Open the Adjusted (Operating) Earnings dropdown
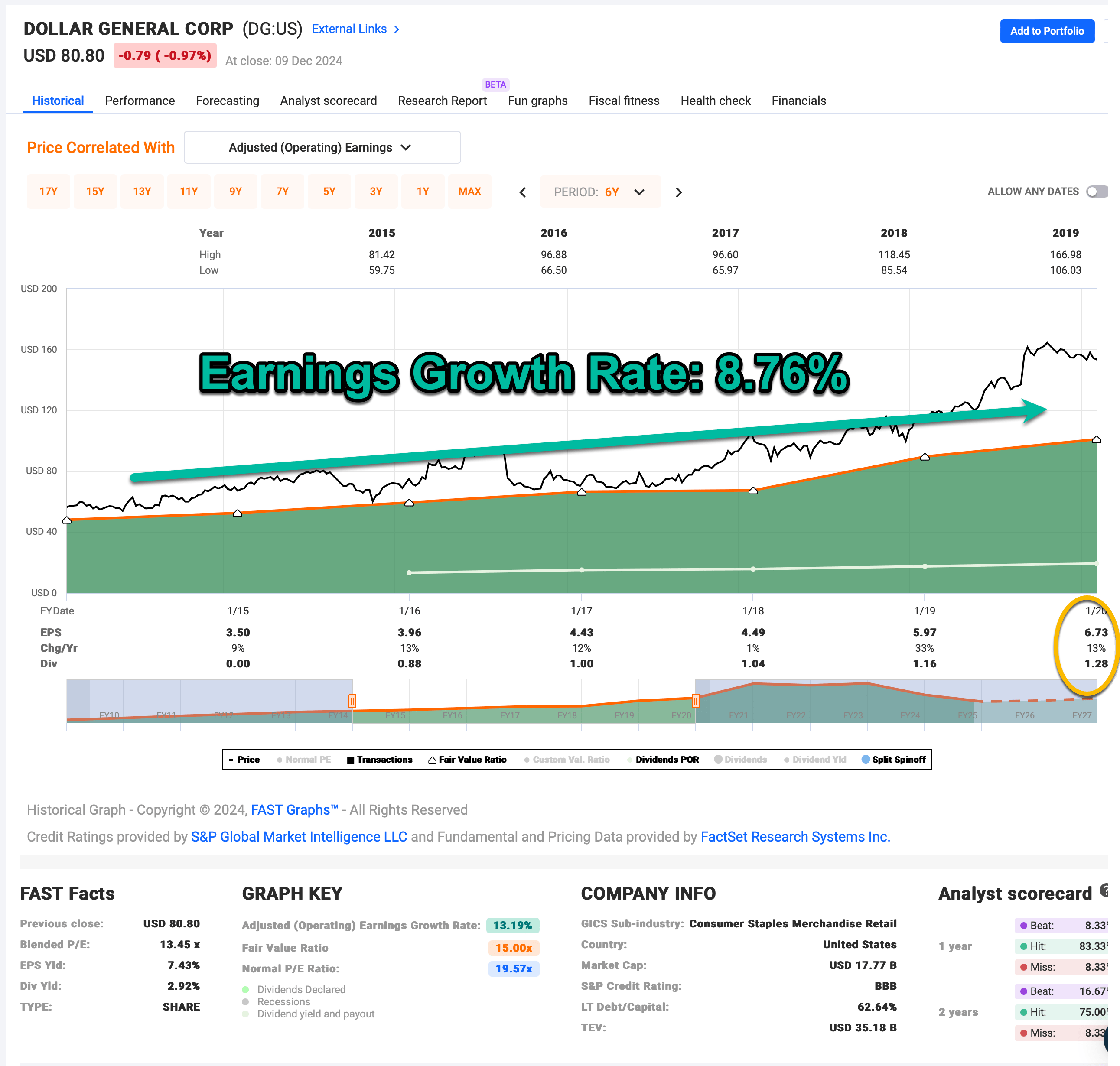 [322, 148]
